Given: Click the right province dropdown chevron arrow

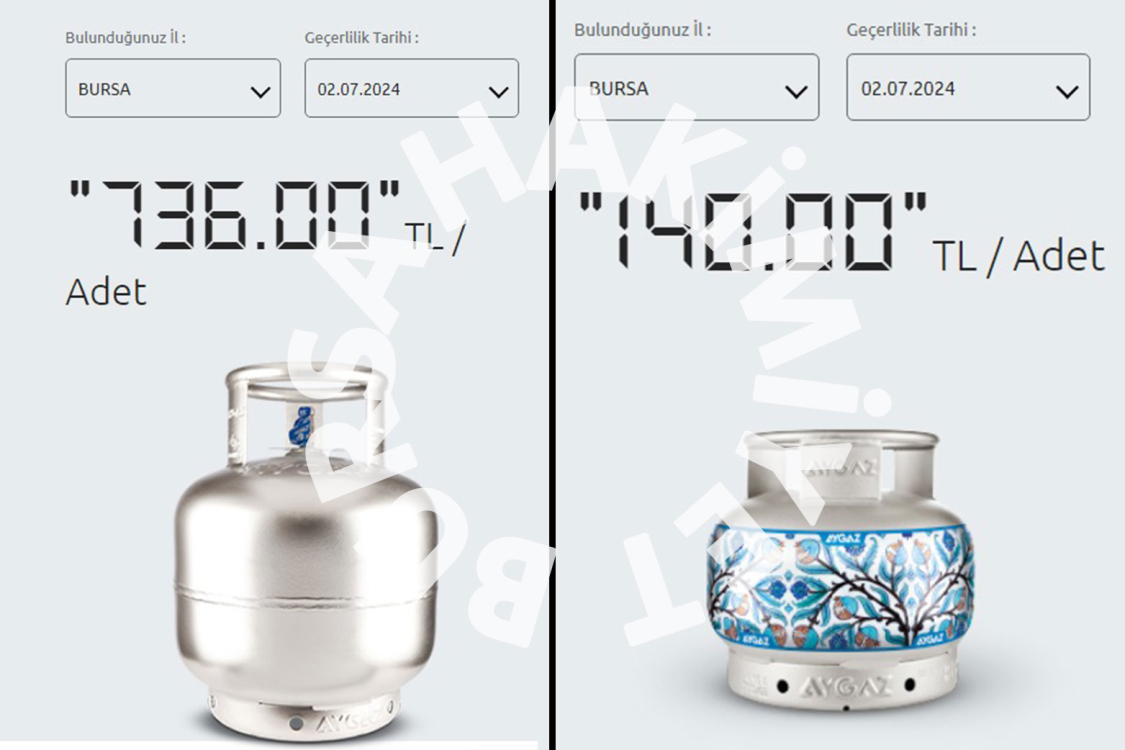Looking at the screenshot, I should point(796,92).
